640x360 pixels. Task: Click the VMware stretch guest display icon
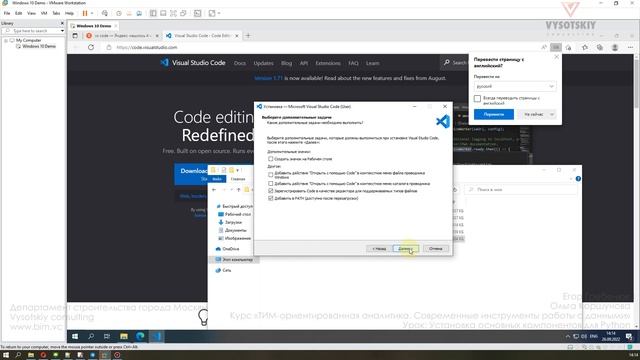[212, 13]
